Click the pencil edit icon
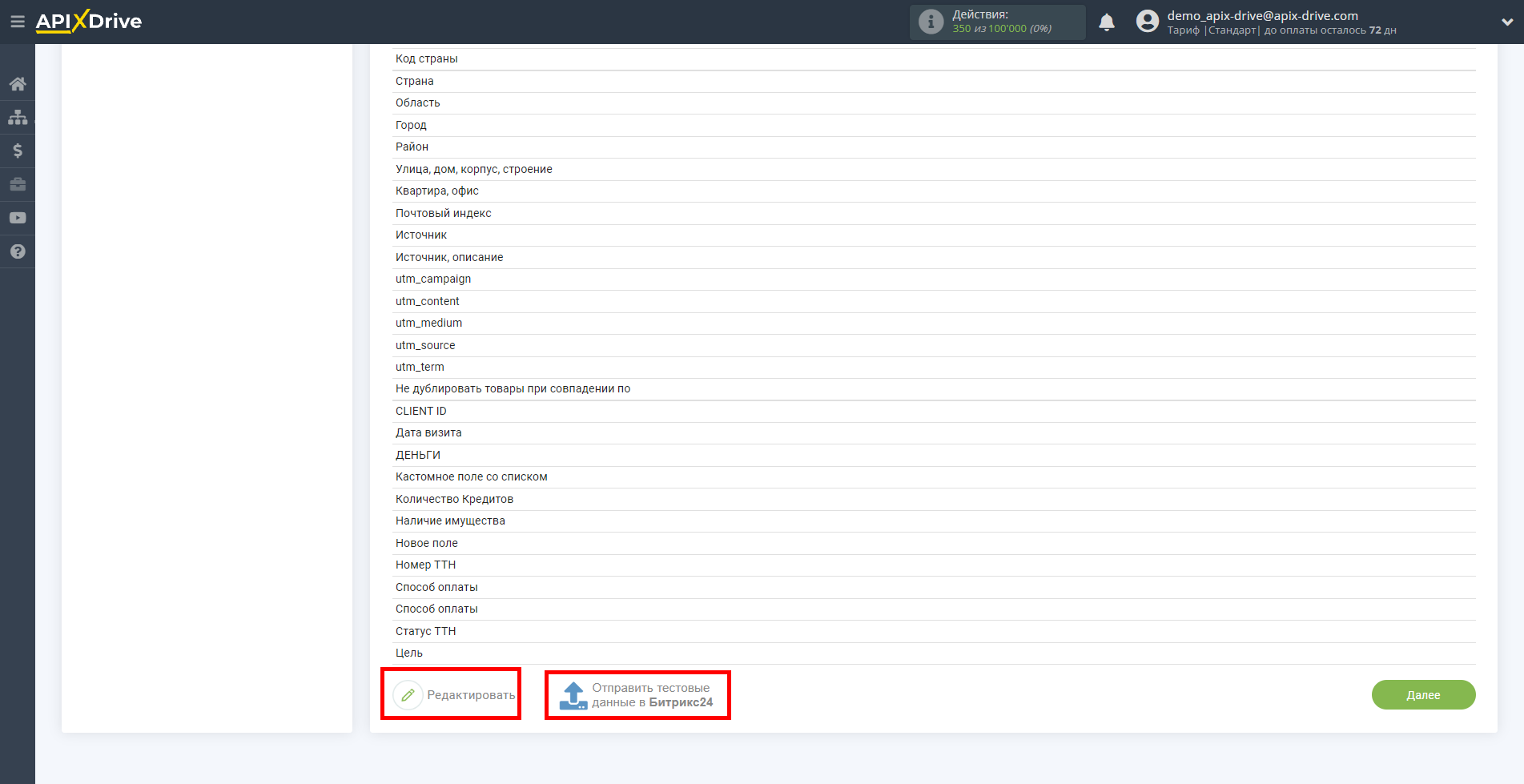This screenshot has height=784, width=1524. (408, 695)
